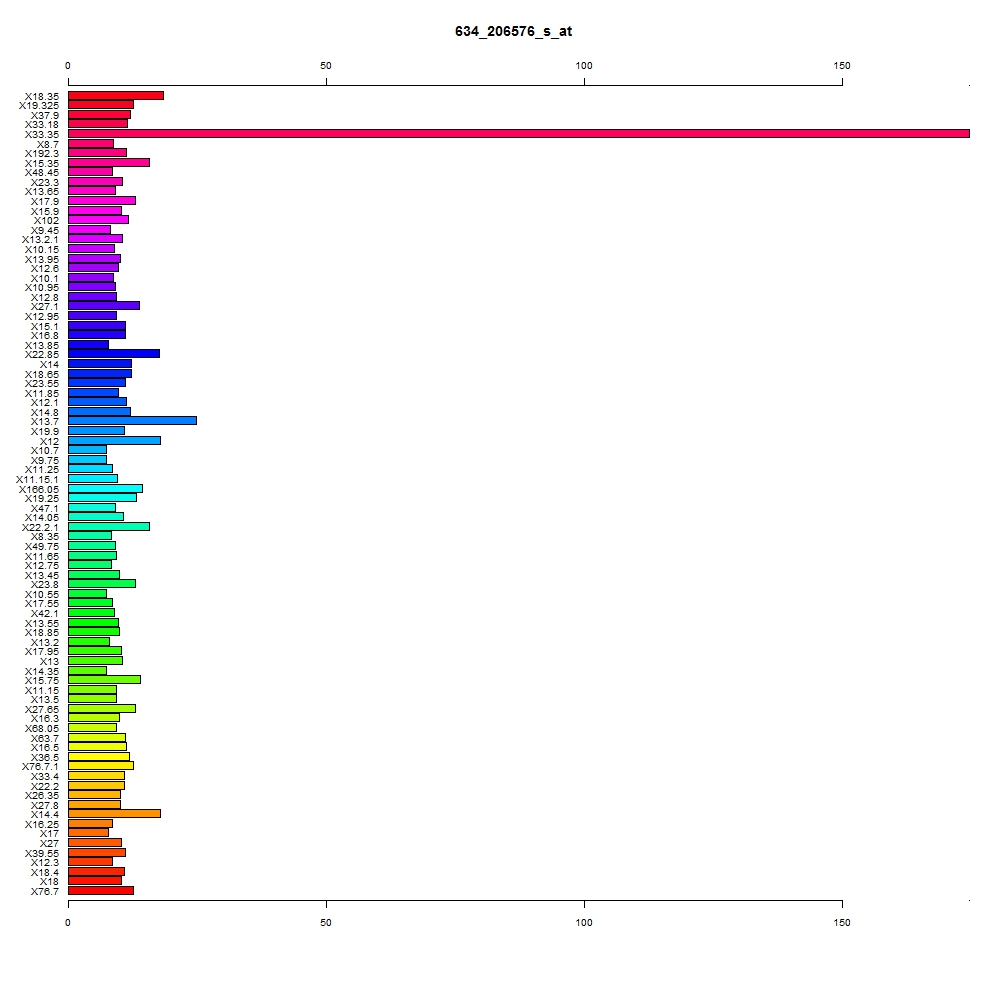The width and height of the screenshot is (1000, 1000).
Task: Click the 150 tick on bottom axis
Action: pos(842,923)
